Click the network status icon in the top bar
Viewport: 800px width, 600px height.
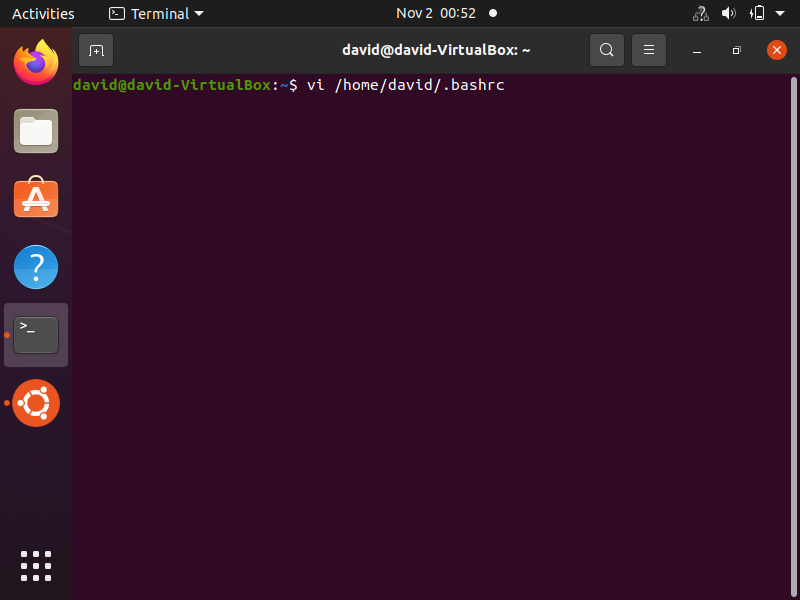[700, 13]
